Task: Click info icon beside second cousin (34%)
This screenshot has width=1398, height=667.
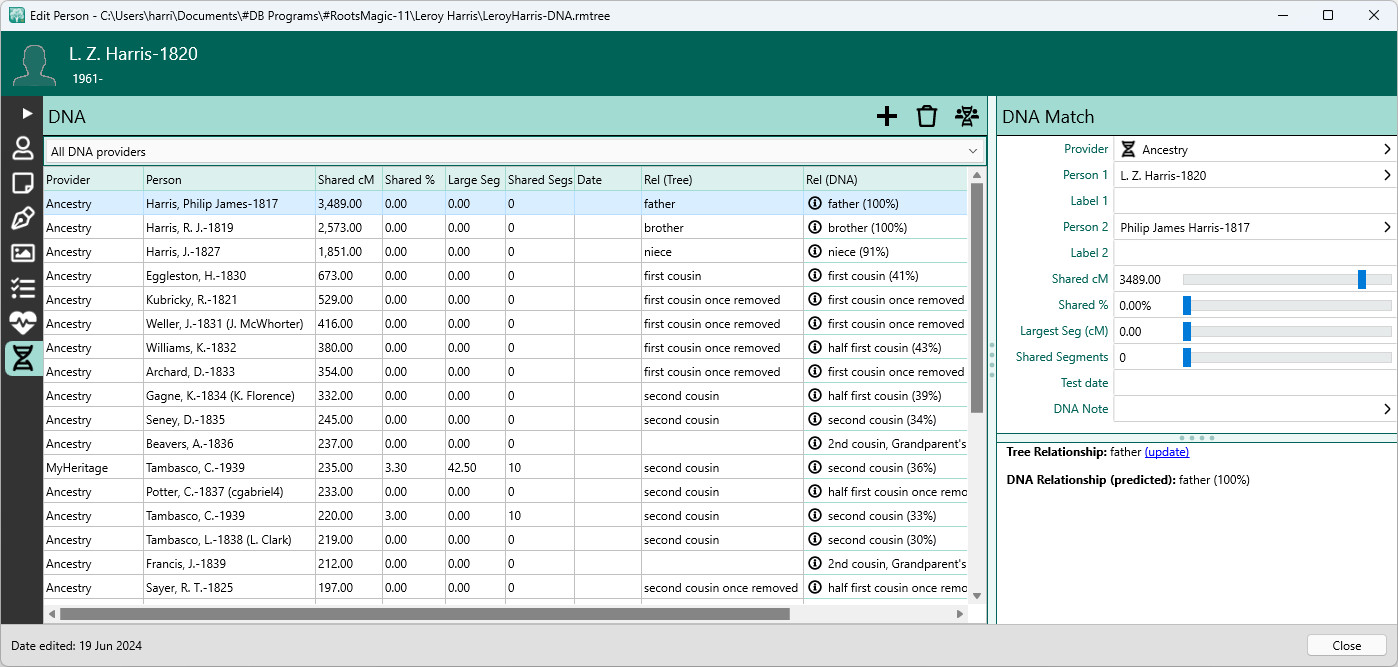Action: point(815,419)
